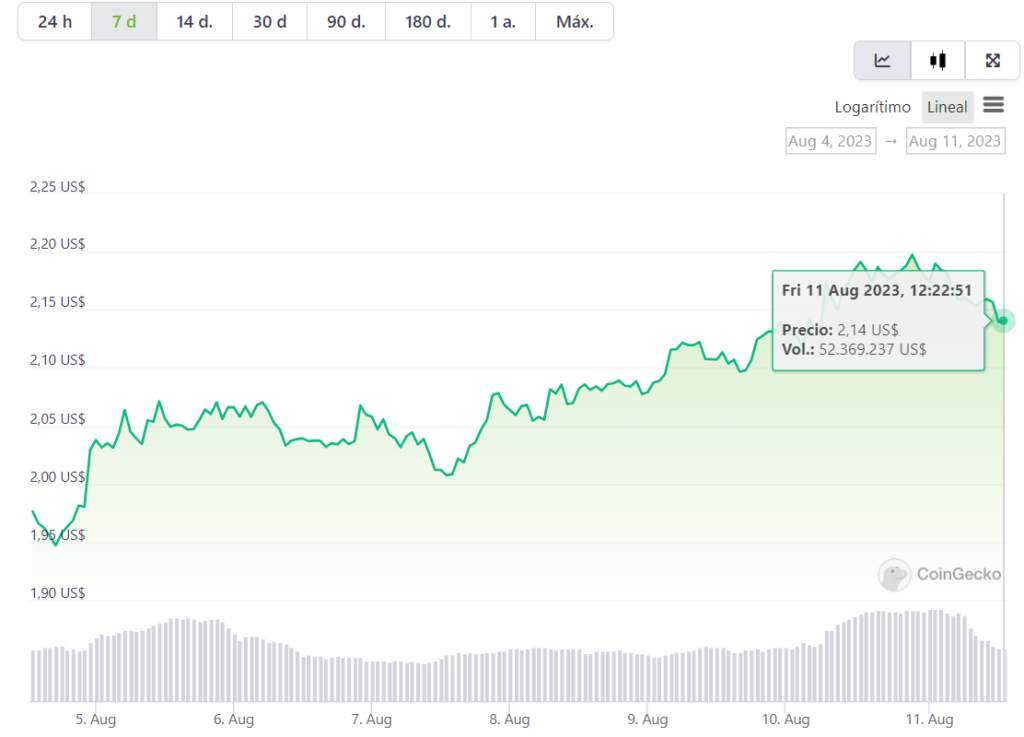
Task: Show the Máx. full history range
Action: (x=575, y=22)
